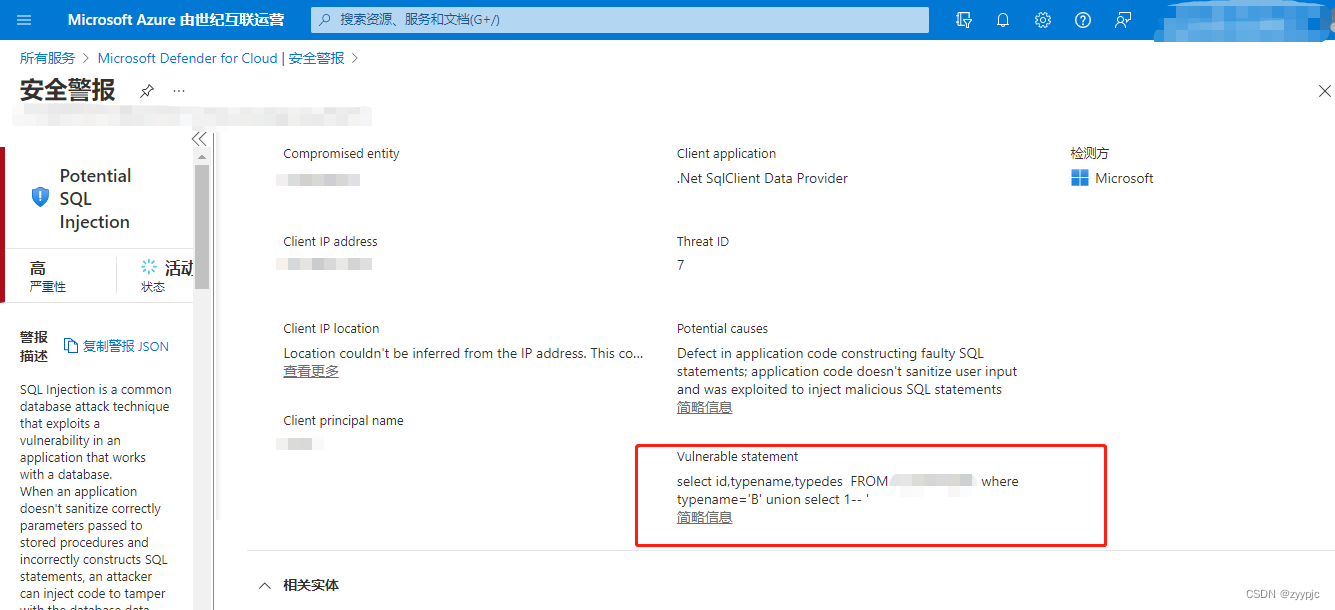Click the Microsoft Azure 由世纪互联运营 header title
Viewport: 1335px width, 610px height.
click(175, 20)
